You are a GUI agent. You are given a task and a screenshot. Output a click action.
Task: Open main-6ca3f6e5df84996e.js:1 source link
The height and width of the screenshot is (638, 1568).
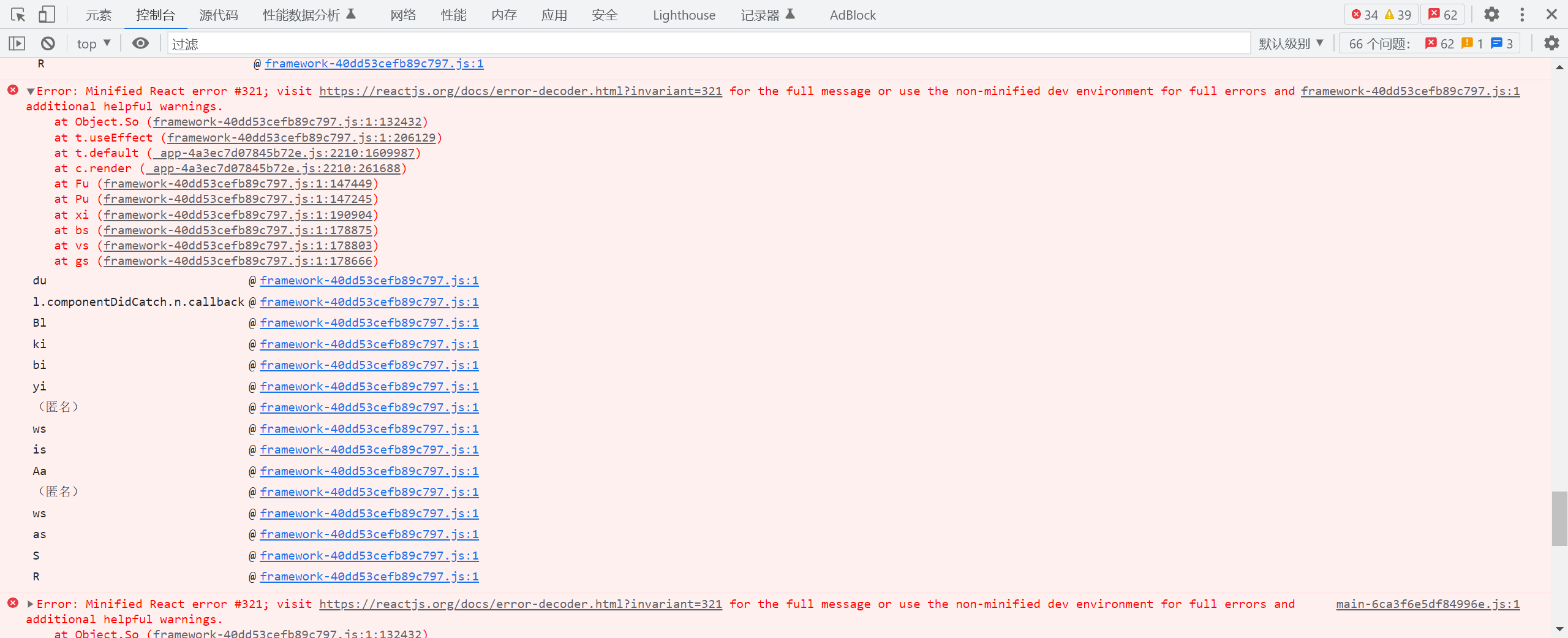point(1428,604)
